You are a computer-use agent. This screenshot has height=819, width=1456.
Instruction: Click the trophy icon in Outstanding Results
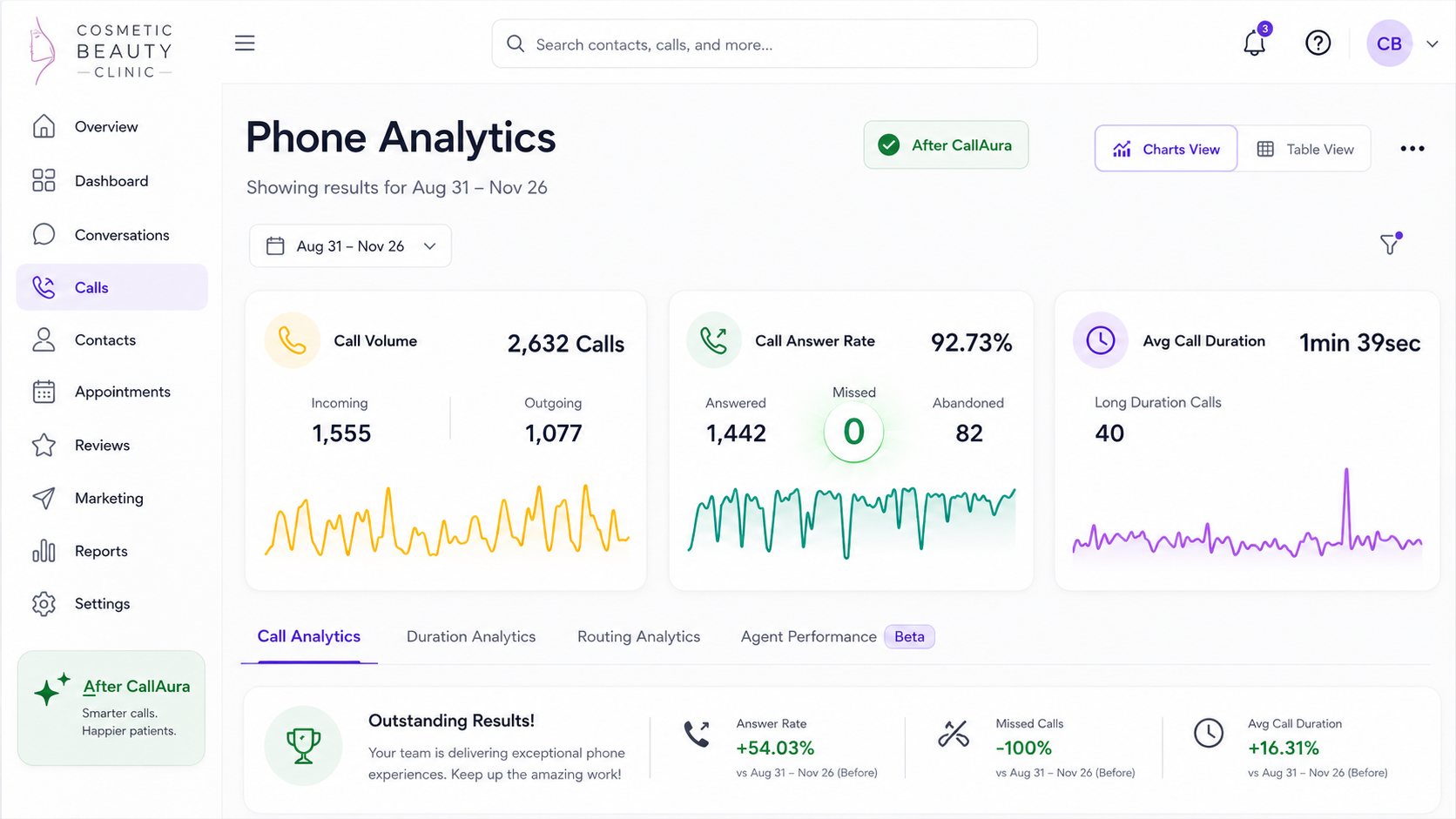(303, 746)
